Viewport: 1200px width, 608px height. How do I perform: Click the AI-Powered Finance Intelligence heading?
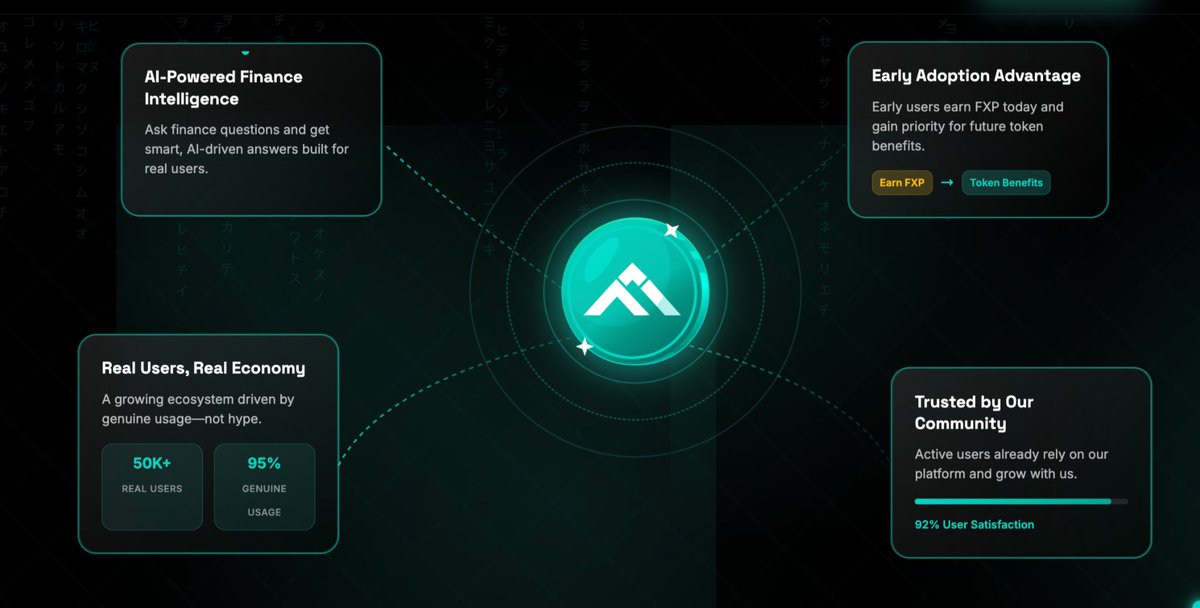(223, 88)
